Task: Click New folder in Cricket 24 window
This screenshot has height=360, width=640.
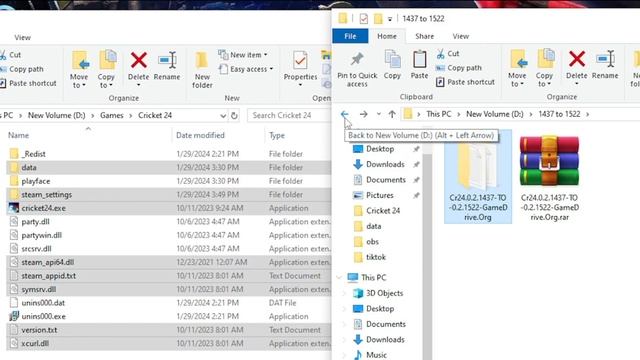Action: [202, 70]
